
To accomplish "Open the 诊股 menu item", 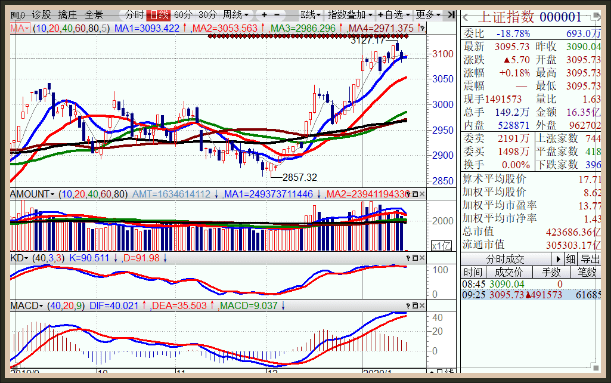I will [x=41, y=15].
